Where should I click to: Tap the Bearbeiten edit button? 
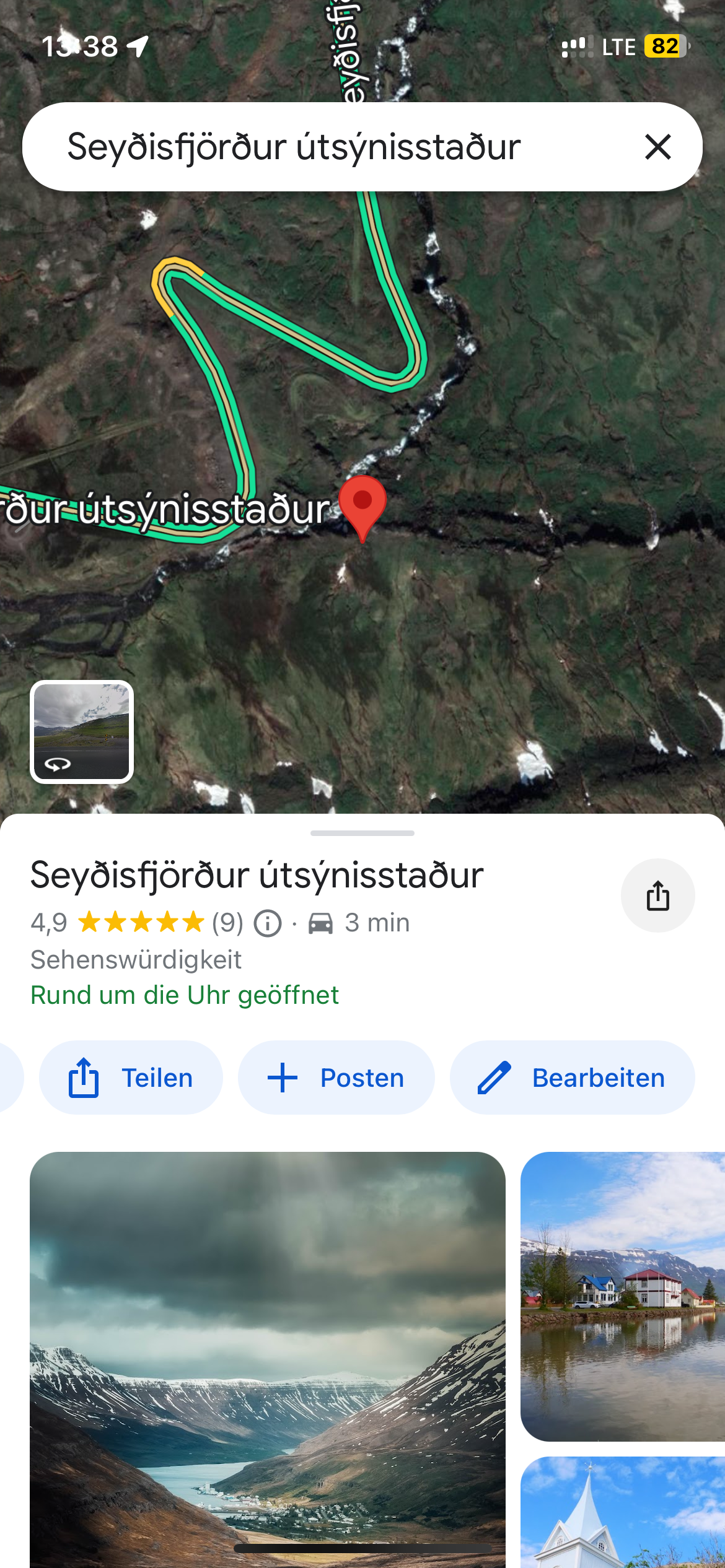(572, 1078)
